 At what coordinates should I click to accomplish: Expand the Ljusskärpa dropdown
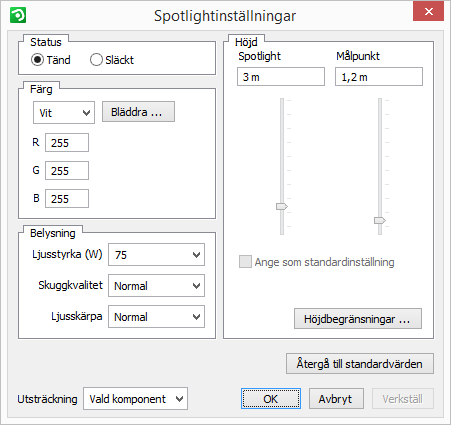(156, 317)
